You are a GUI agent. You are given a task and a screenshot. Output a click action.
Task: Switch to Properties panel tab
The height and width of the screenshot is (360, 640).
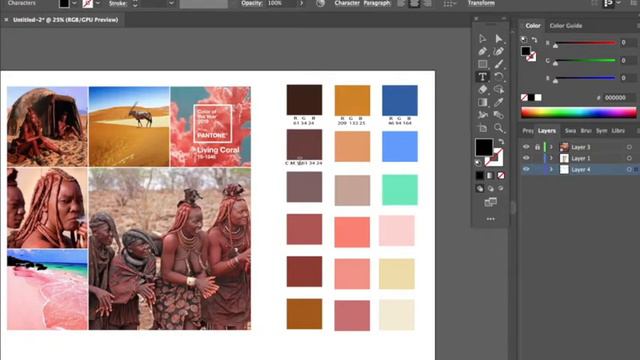click(x=528, y=131)
